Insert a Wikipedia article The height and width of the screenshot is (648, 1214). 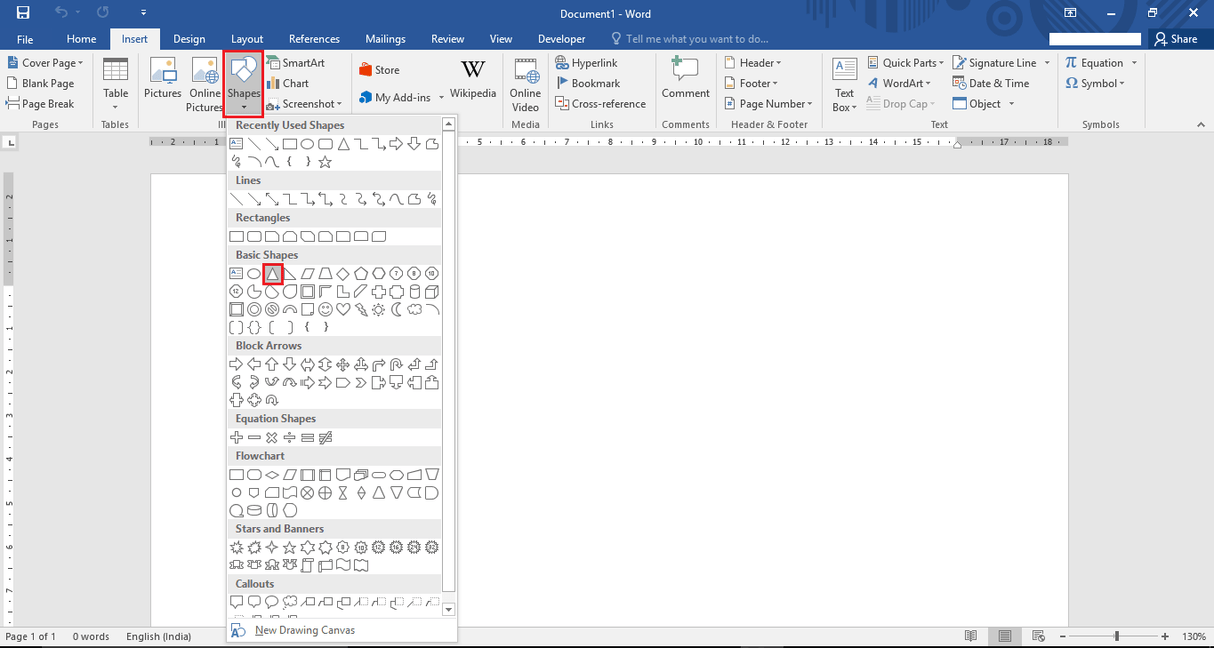tap(472, 80)
